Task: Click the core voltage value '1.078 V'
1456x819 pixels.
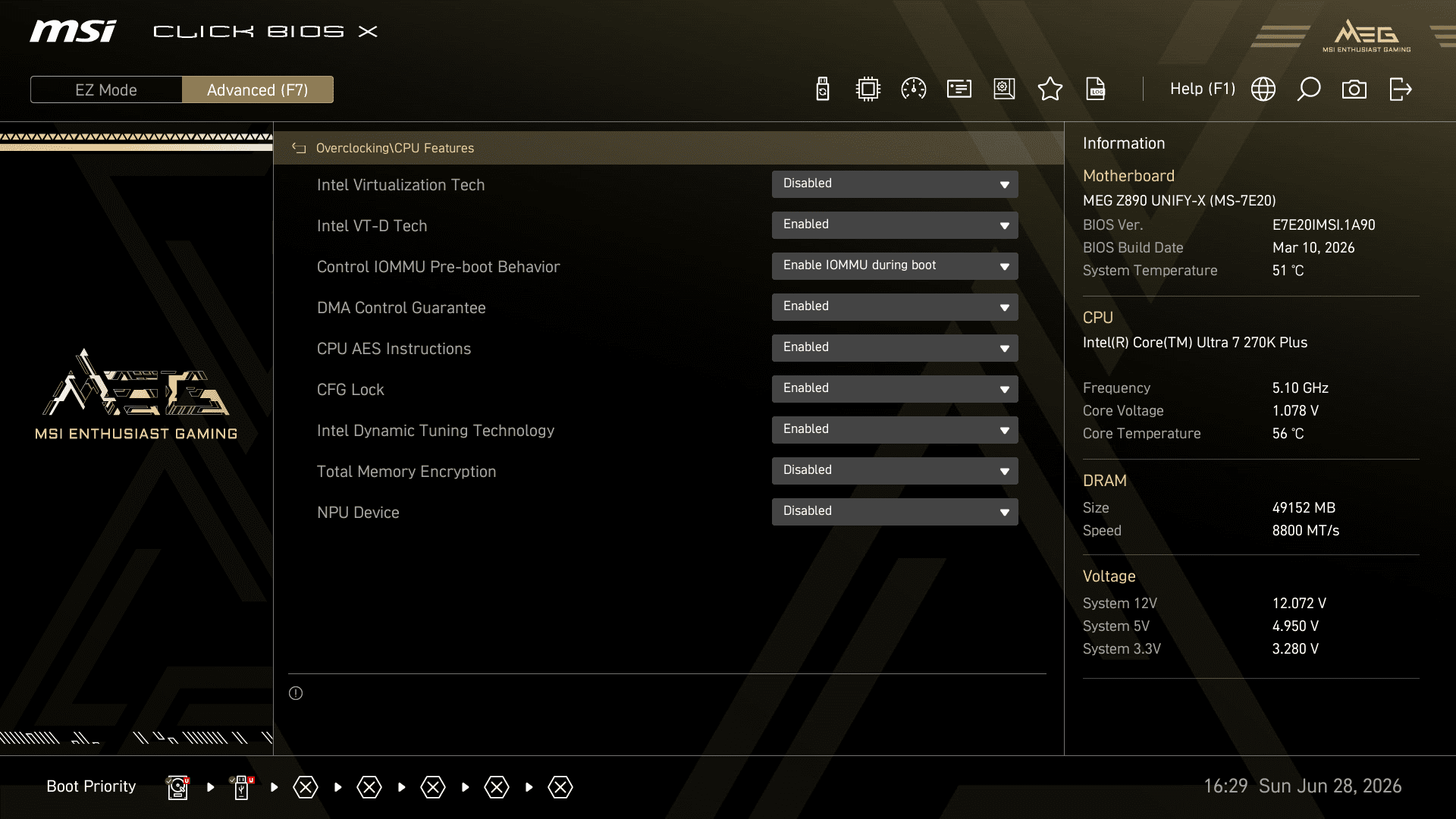Action: (1295, 411)
